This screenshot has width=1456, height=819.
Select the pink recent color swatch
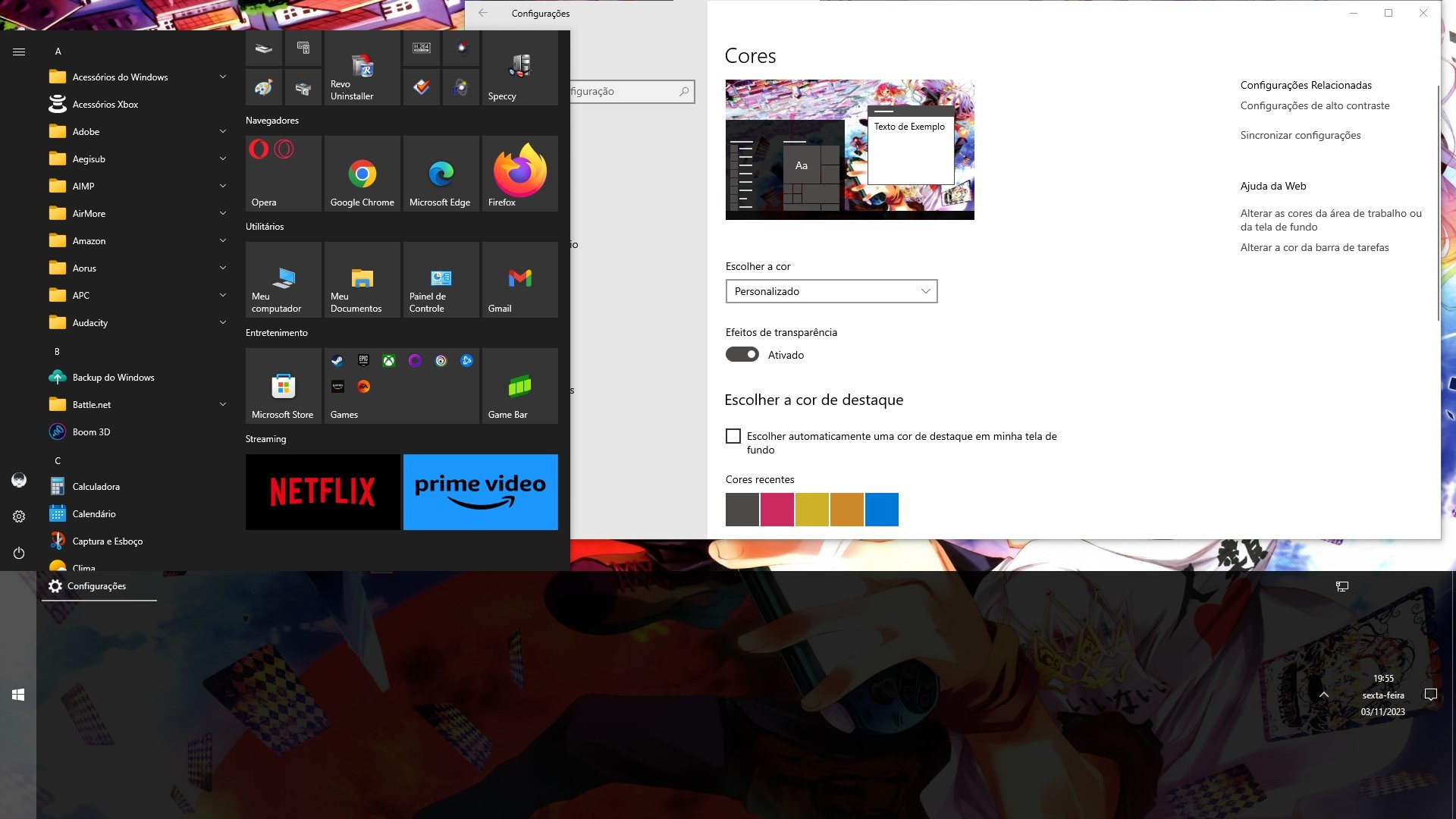point(777,510)
